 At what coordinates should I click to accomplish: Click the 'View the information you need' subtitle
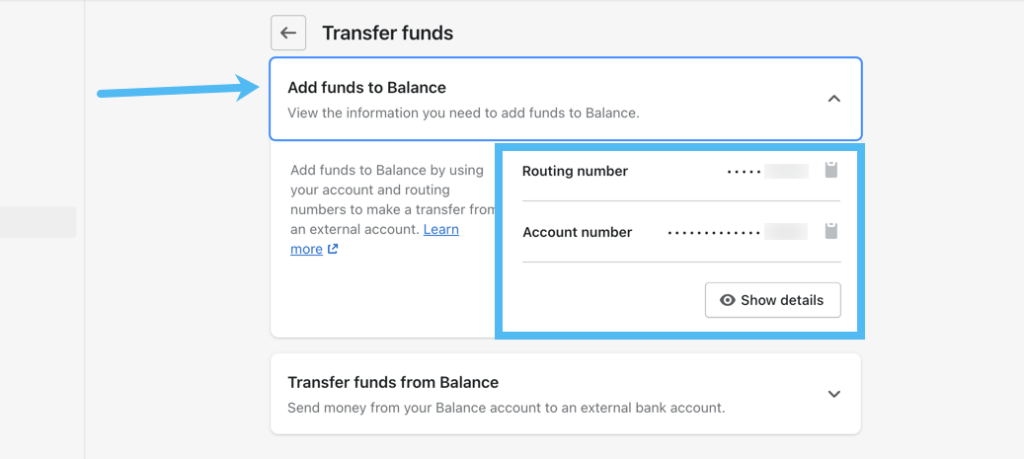tap(462, 112)
